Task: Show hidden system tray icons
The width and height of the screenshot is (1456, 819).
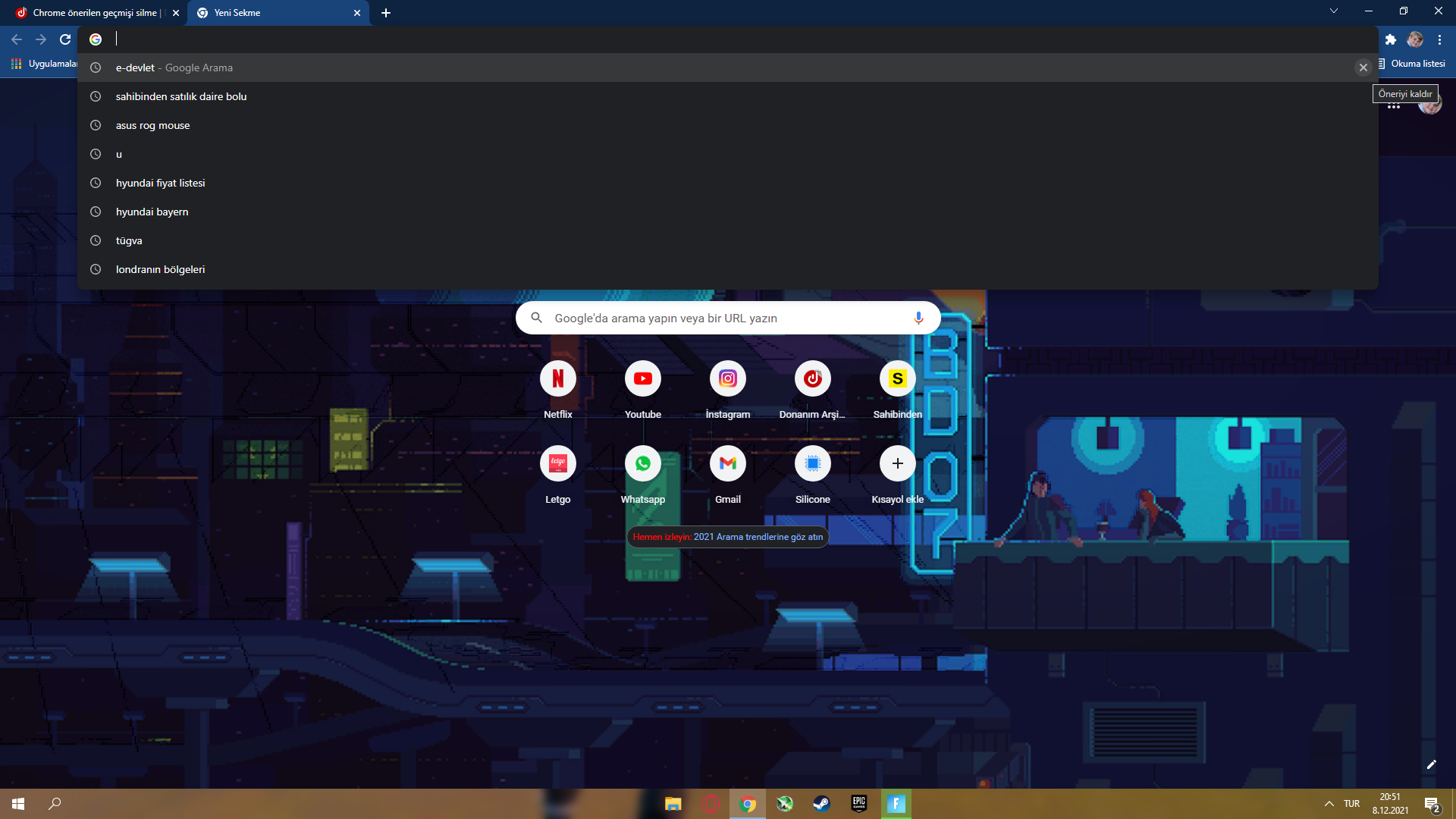Action: pos(1329,804)
